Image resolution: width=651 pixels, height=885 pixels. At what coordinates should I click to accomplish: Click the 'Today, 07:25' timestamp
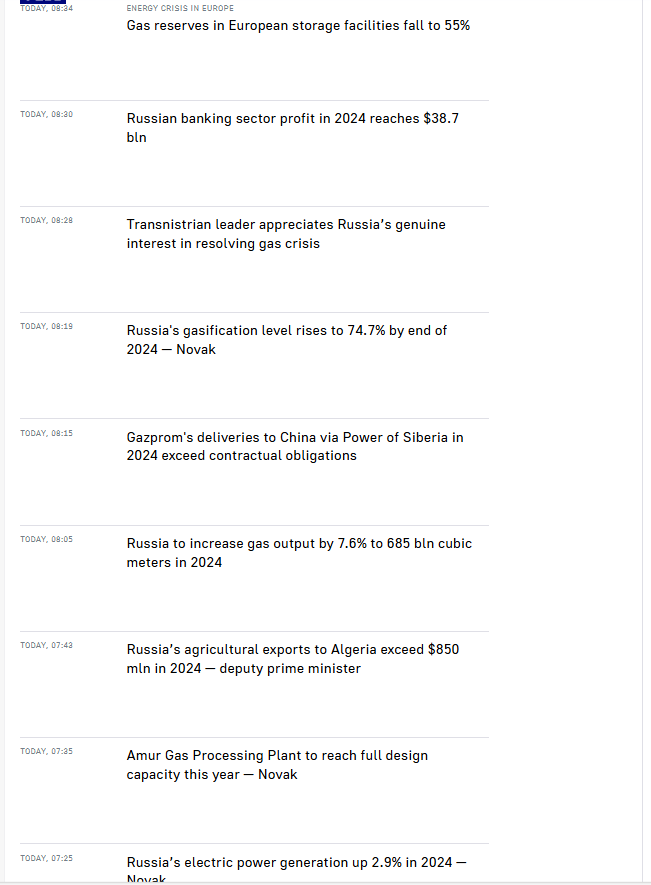coord(46,858)
